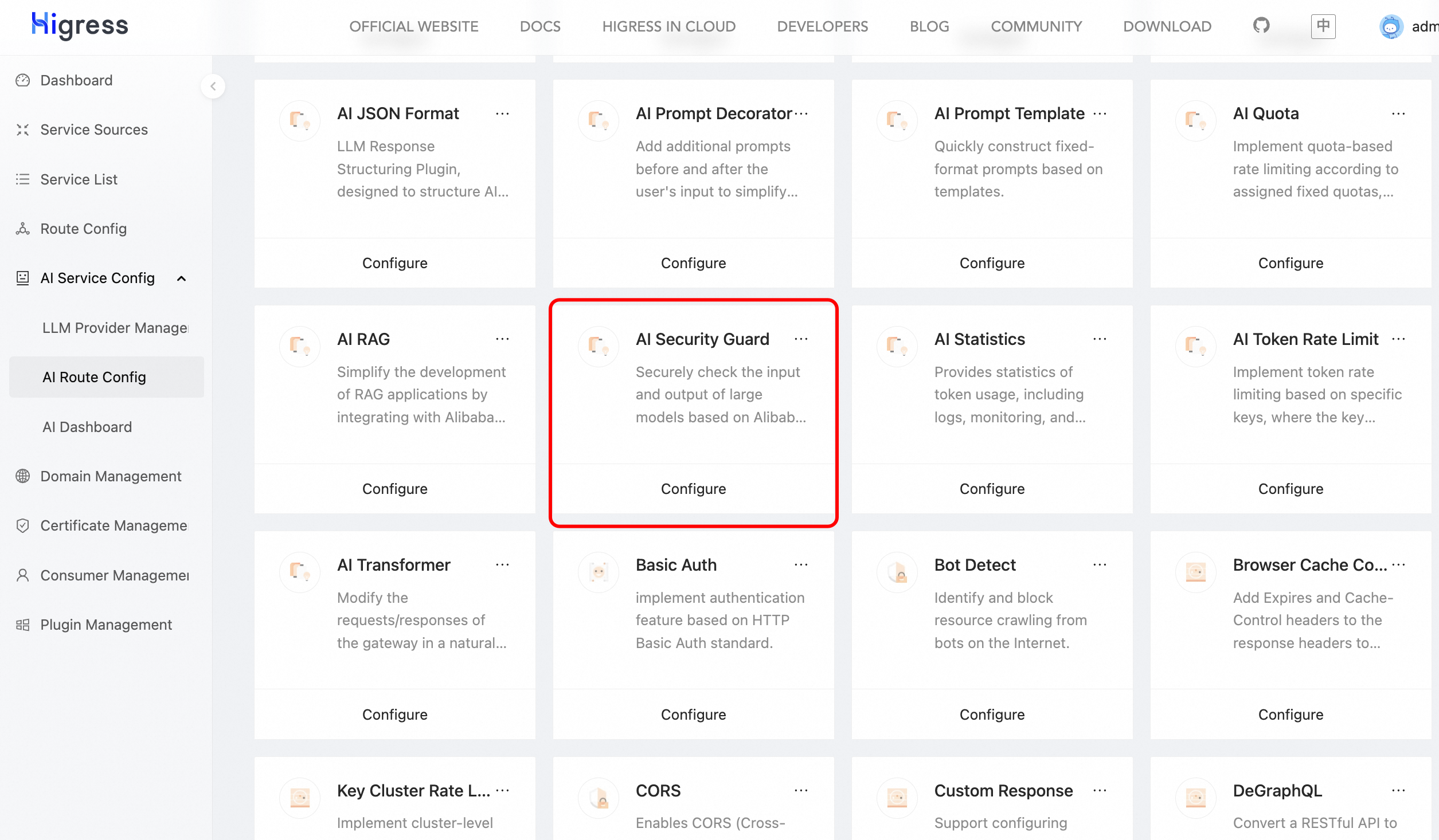The width and height of the screenshot is (1439, 840).
Task: Switch language with the 中 icon
Action: [1323, 26]
